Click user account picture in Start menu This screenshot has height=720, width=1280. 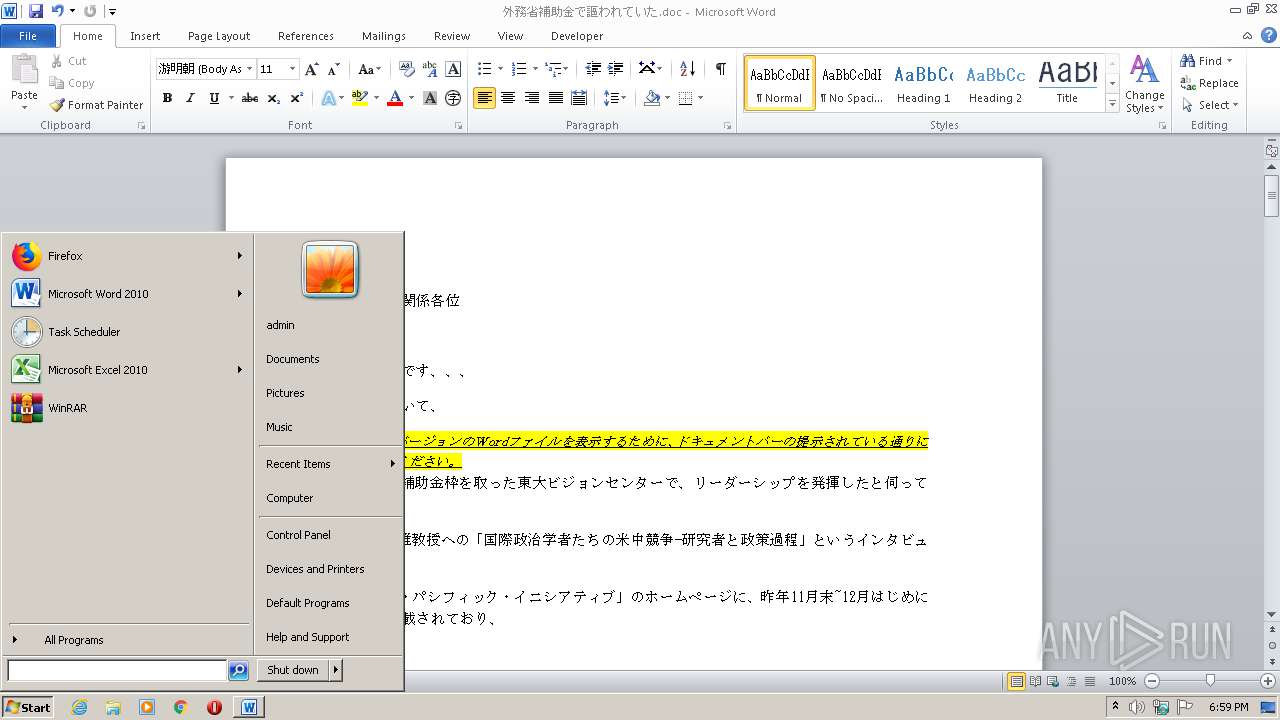coord(330,269)
